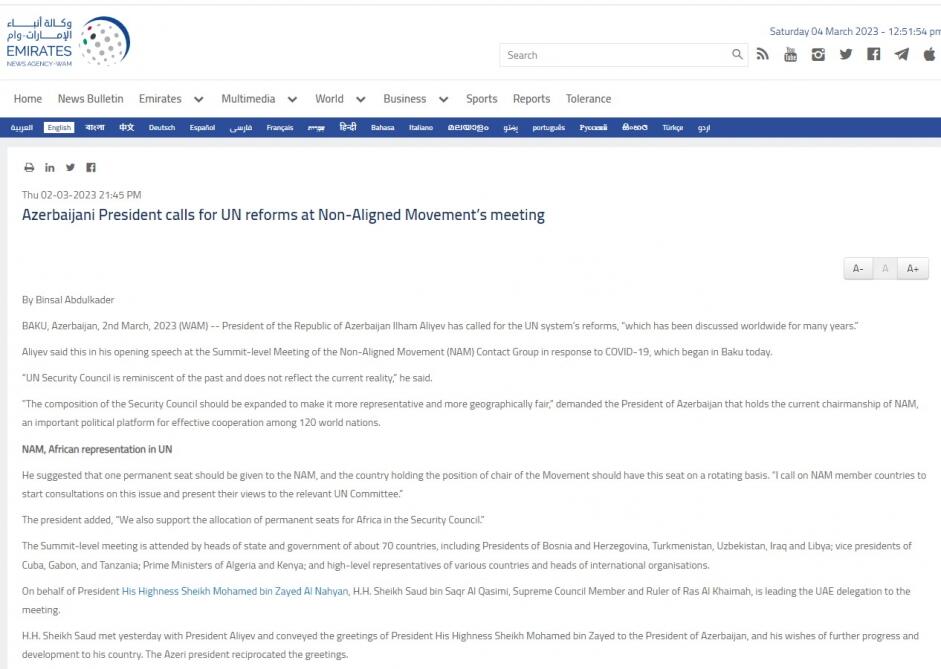Click the Instagram icon in header
Image resolution: width=941 pixels, height=669 pixels.
(818, 55)
